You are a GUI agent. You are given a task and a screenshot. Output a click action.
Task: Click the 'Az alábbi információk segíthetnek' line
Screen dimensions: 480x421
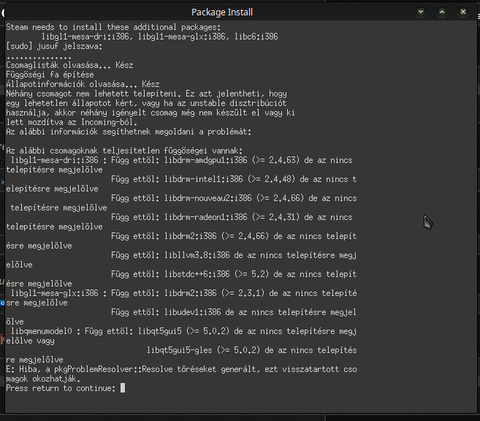(x=128, y=132)
